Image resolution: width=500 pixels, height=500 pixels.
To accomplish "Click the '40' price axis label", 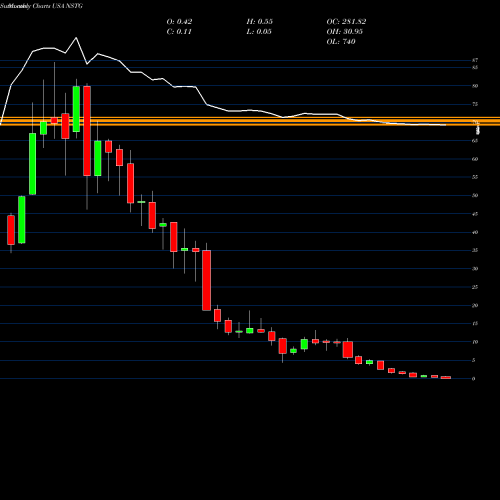I will click(x=475, y=232).
